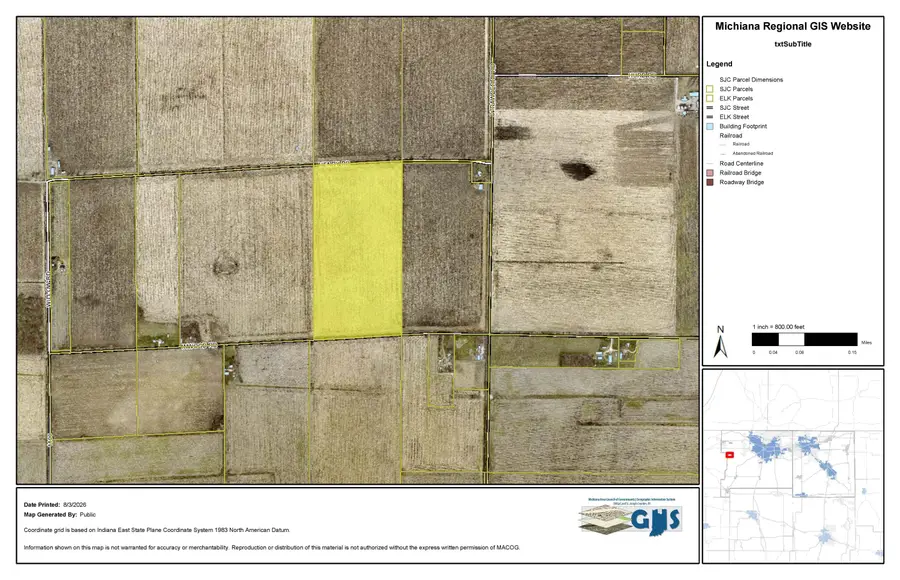Click the "SJC Parcels" legend label

click(x=736, y=89)
